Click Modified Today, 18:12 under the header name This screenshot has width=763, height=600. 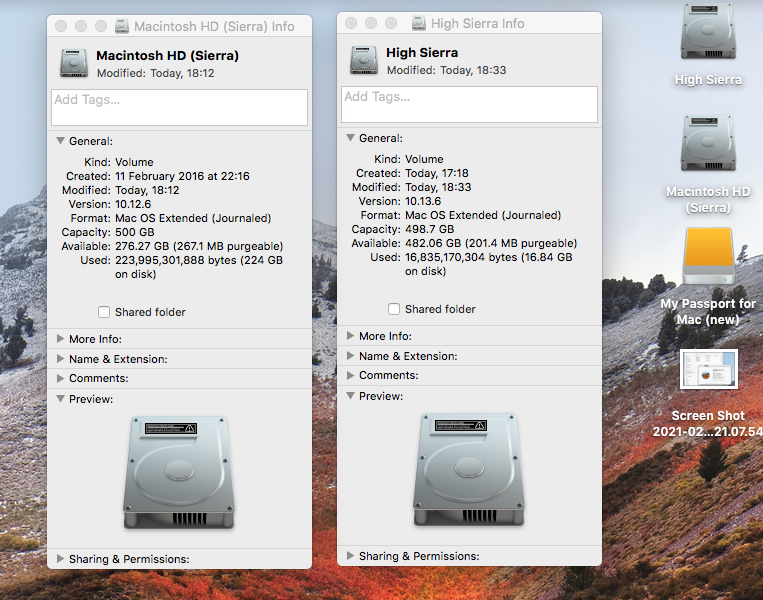coord(156,73)
